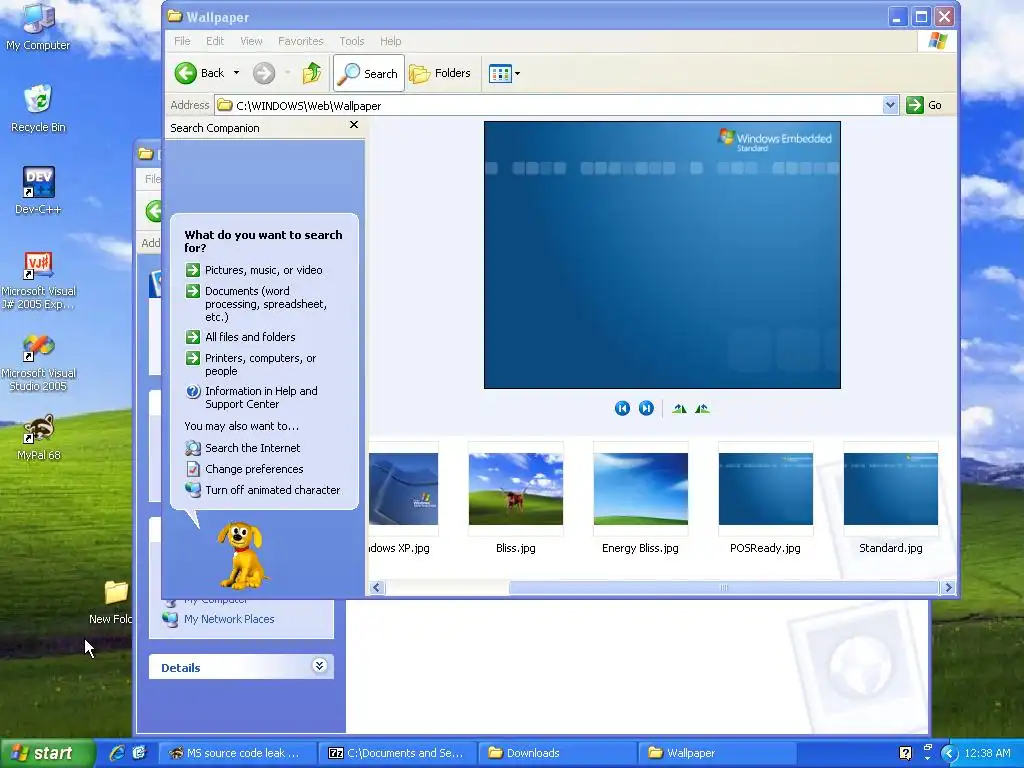Close the Search Companion pane
Image resolution: width=1024 pixels, height=768 pixels.
[x=354, y=125]
